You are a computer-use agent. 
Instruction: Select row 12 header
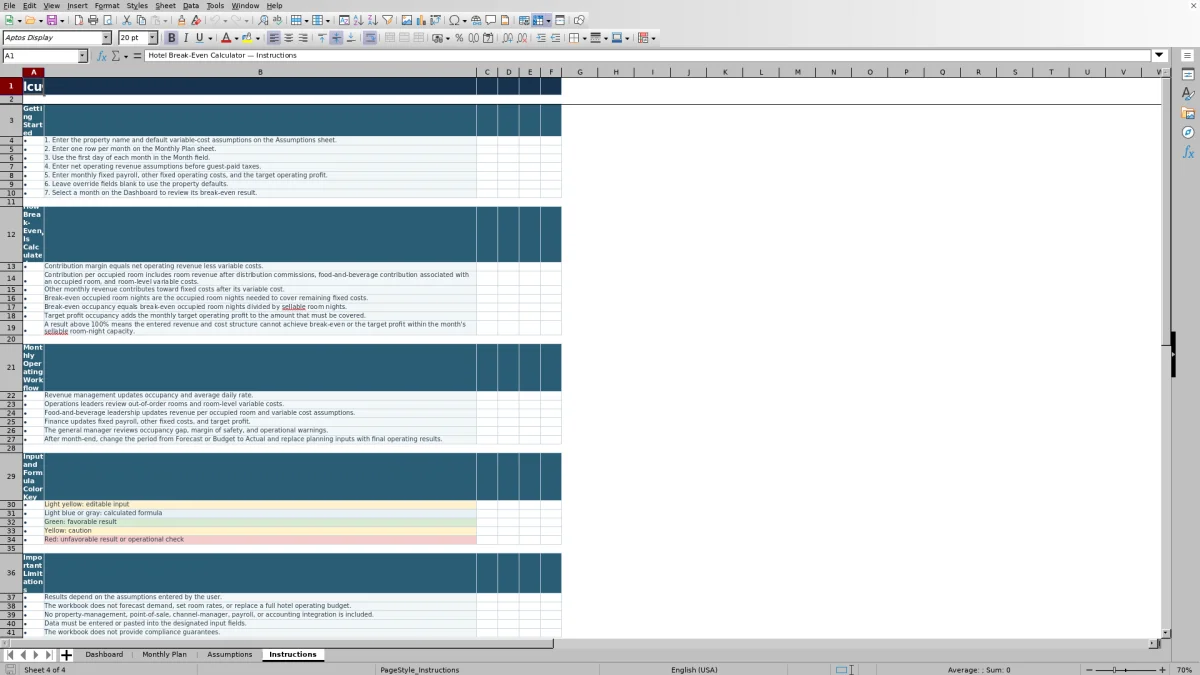(11, 234)
